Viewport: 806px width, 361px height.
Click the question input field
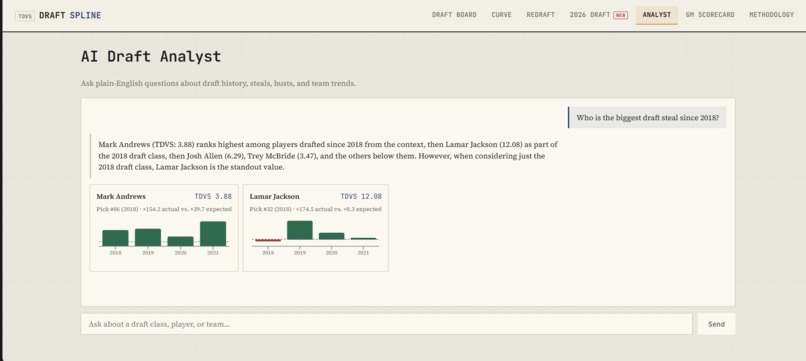coord(386,324)
